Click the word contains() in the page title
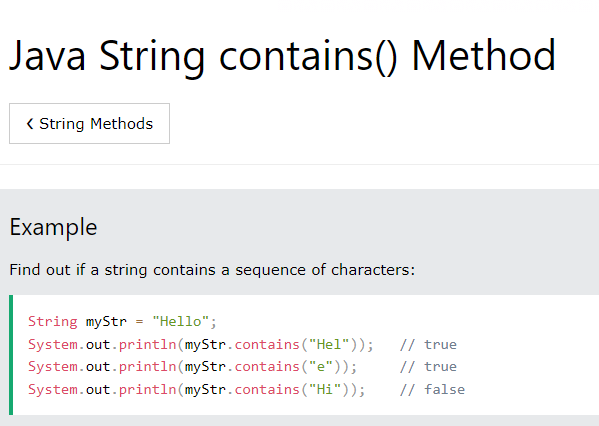 309,57
